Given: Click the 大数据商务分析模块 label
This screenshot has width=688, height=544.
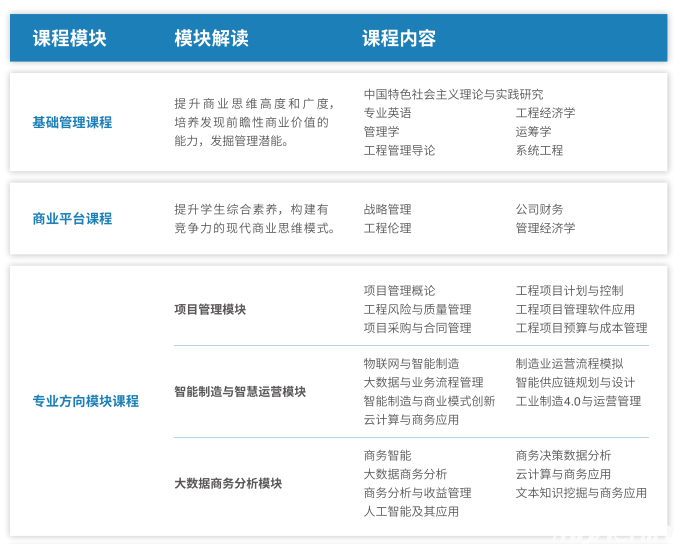Looking at the screenshot, I should 228,483.
